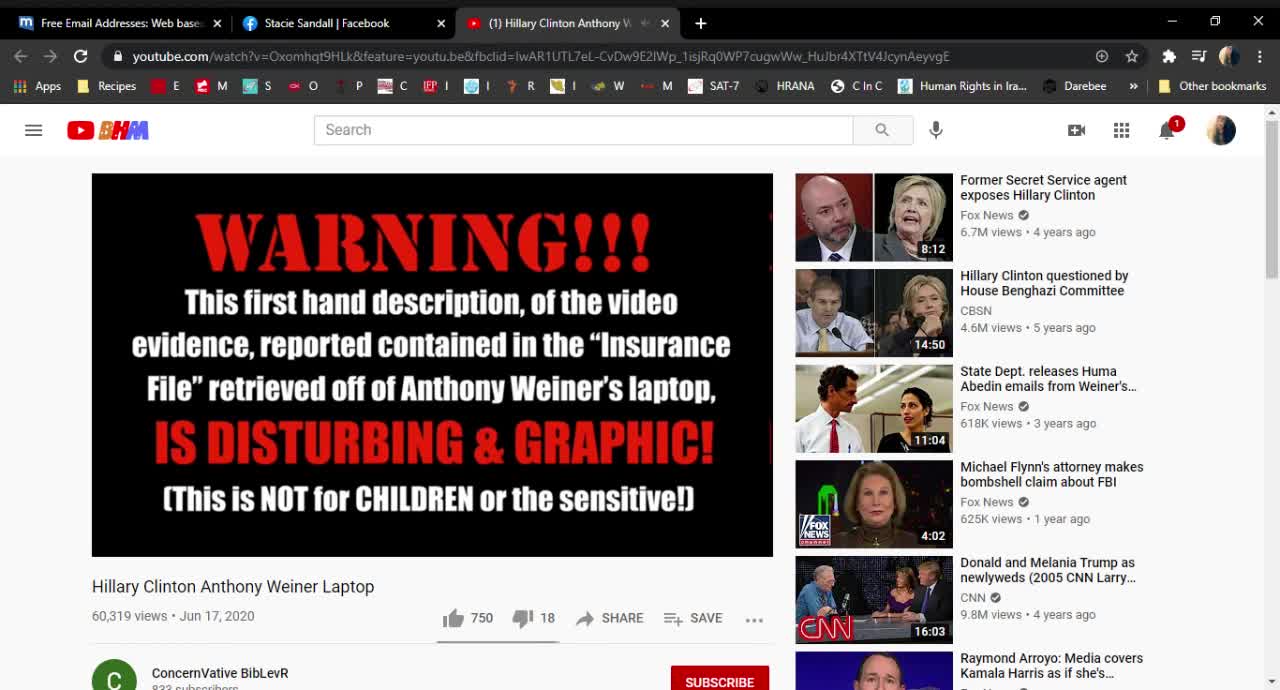1280x690 pixels.
Task: Click the address bar URL
Action: tap(541, 57)
